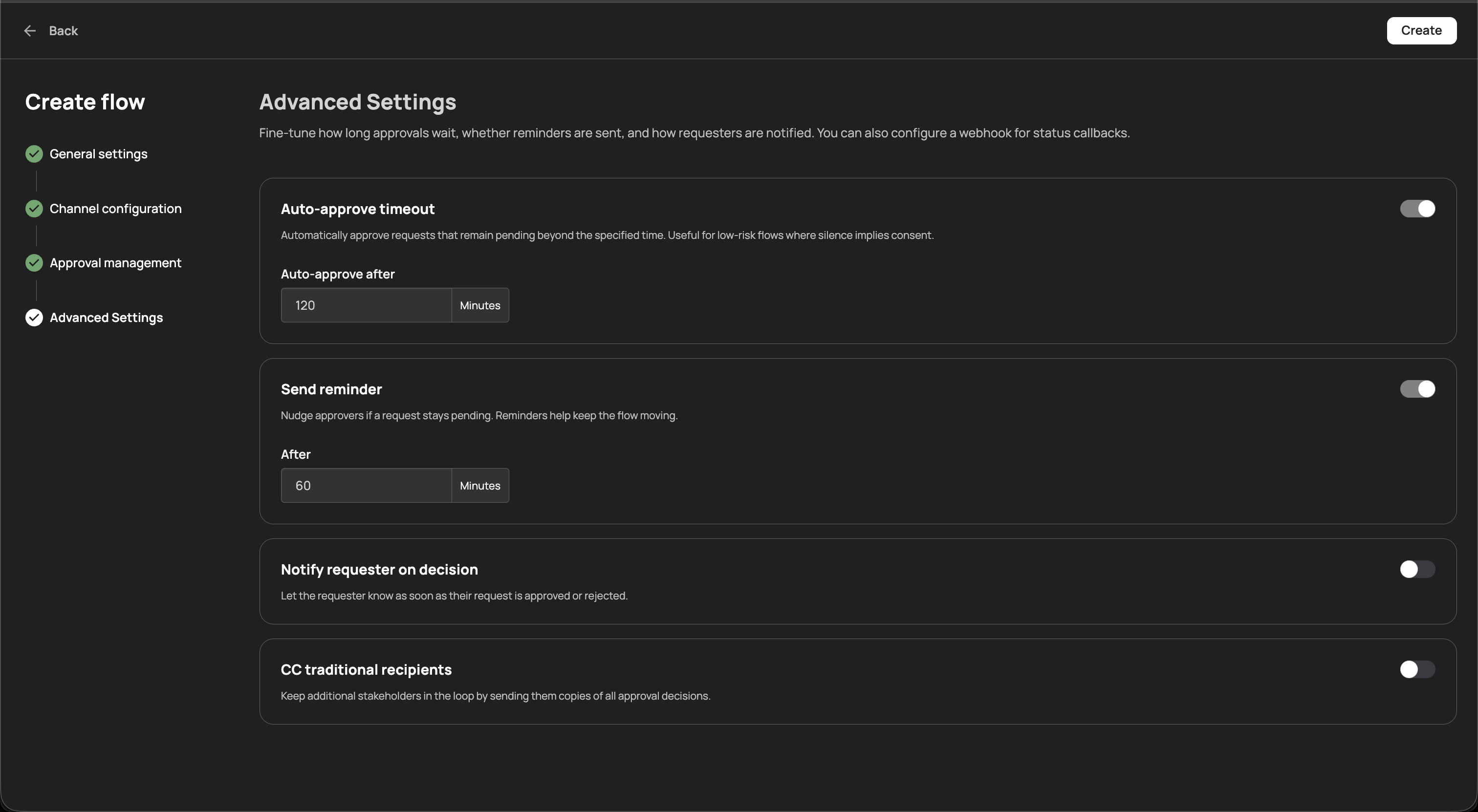The image size is (1478, 812).
Task: Enable CC traditional recipients toggle
Action: click(1417, 669)
